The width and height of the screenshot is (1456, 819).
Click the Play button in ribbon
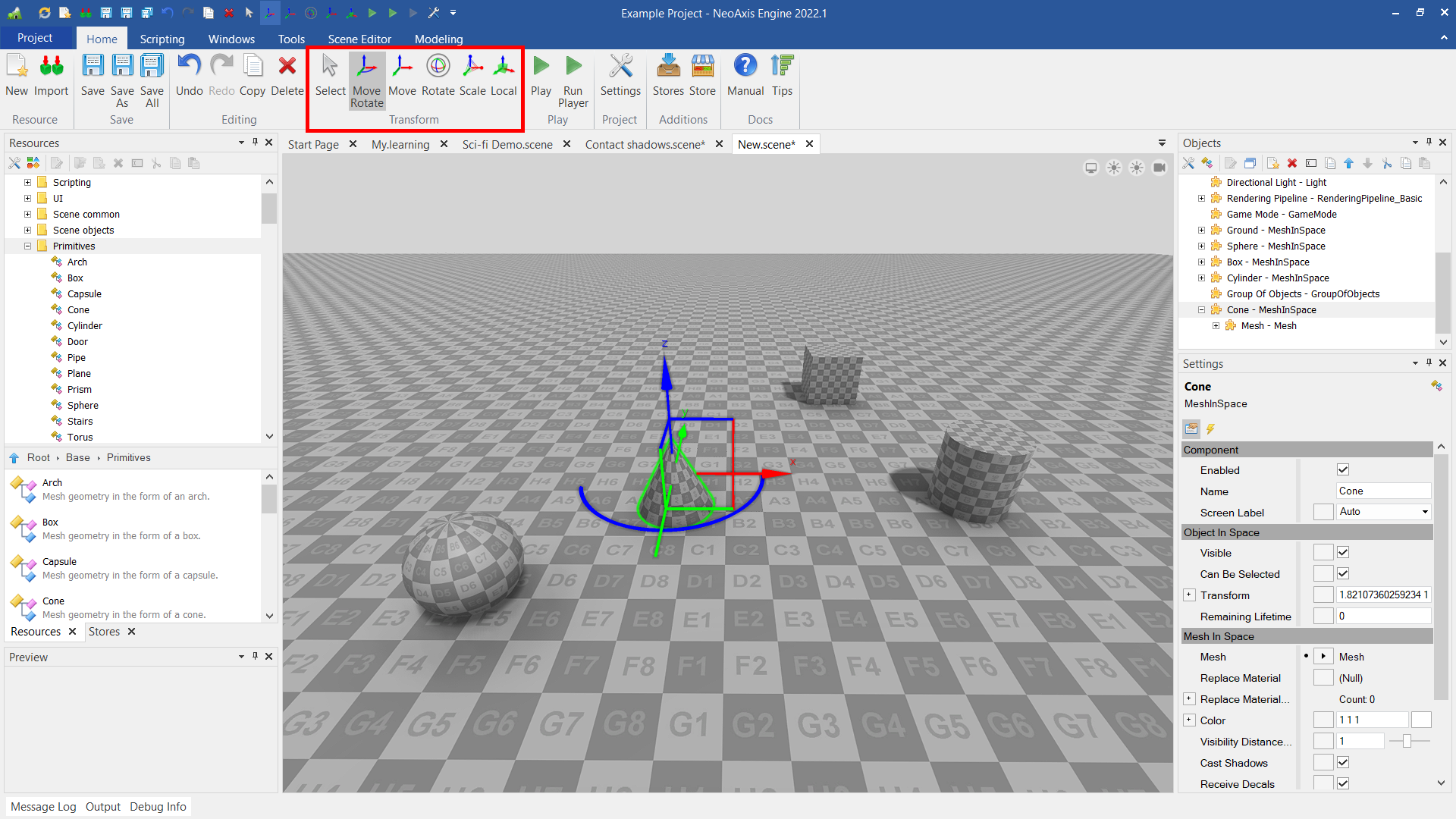click(x=541, y=75)
